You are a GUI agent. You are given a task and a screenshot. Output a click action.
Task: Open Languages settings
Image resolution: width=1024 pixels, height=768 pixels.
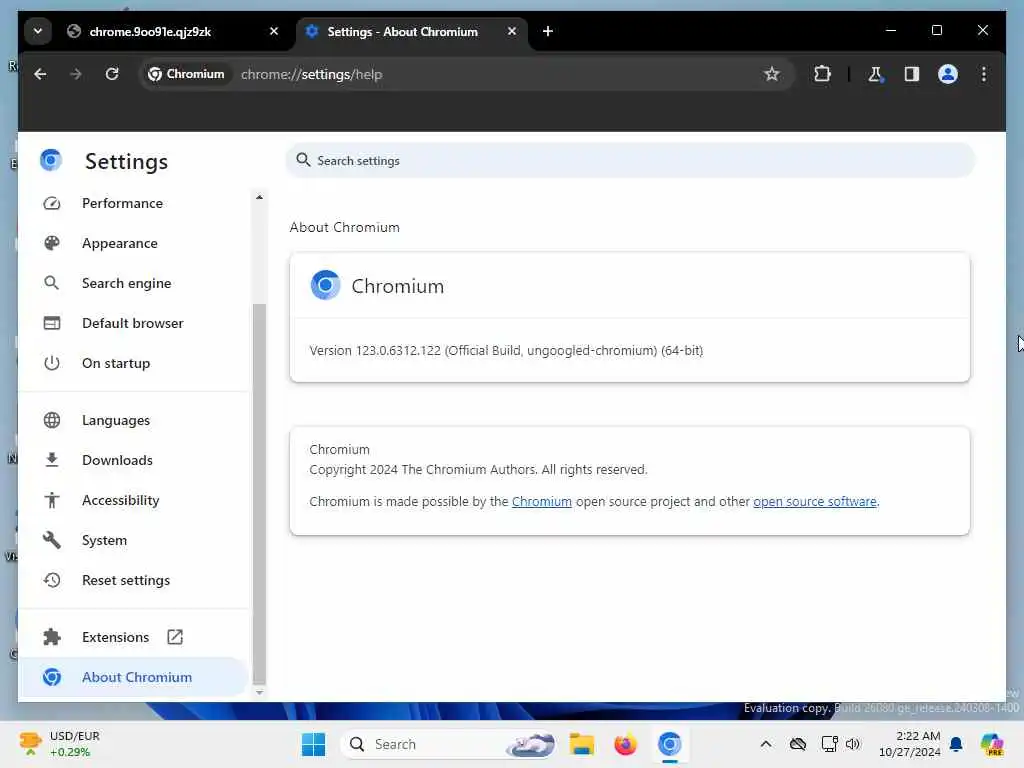click(x=134, y=420)
